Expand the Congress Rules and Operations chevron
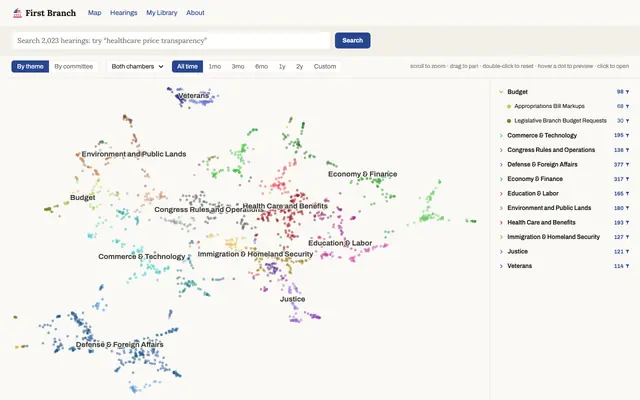This screenshot has width=640, height=400. tap(501, 150)
